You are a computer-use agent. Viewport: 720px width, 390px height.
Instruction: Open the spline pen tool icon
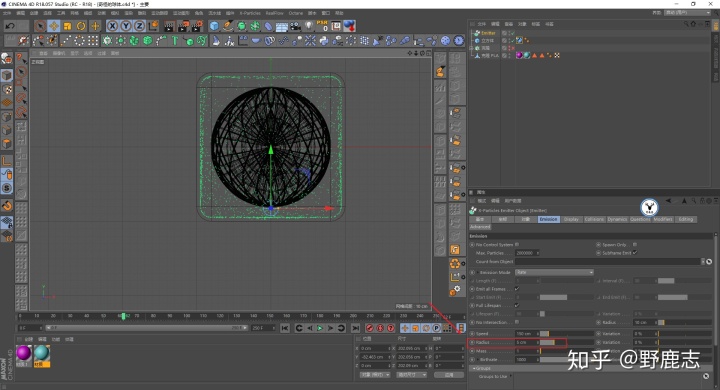228,26
